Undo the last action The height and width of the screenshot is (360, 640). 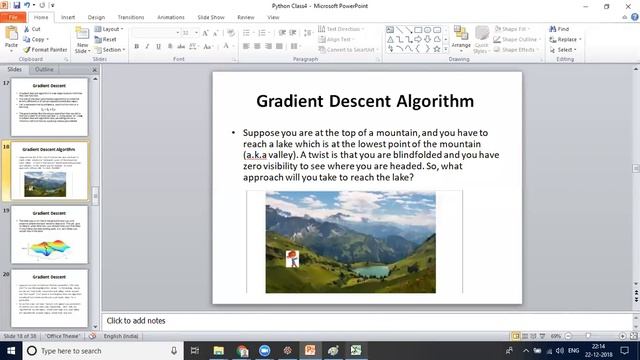pos(27,5)
